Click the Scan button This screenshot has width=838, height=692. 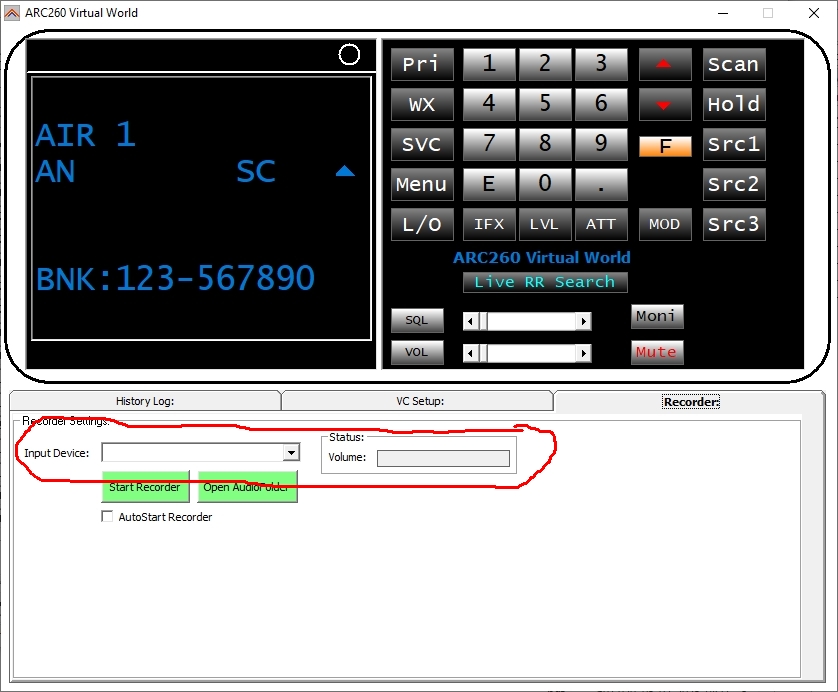pyautogui.click(x=734, y=64)
